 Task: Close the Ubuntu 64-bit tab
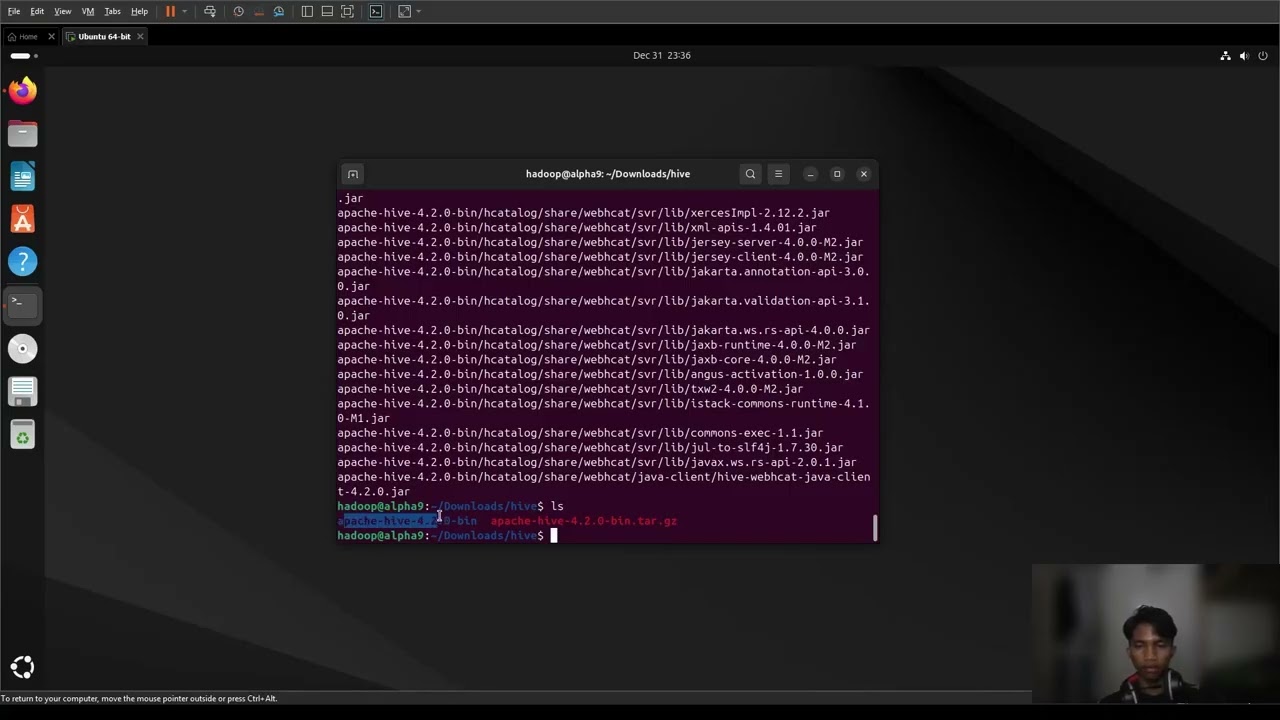(x=140, y=37)
